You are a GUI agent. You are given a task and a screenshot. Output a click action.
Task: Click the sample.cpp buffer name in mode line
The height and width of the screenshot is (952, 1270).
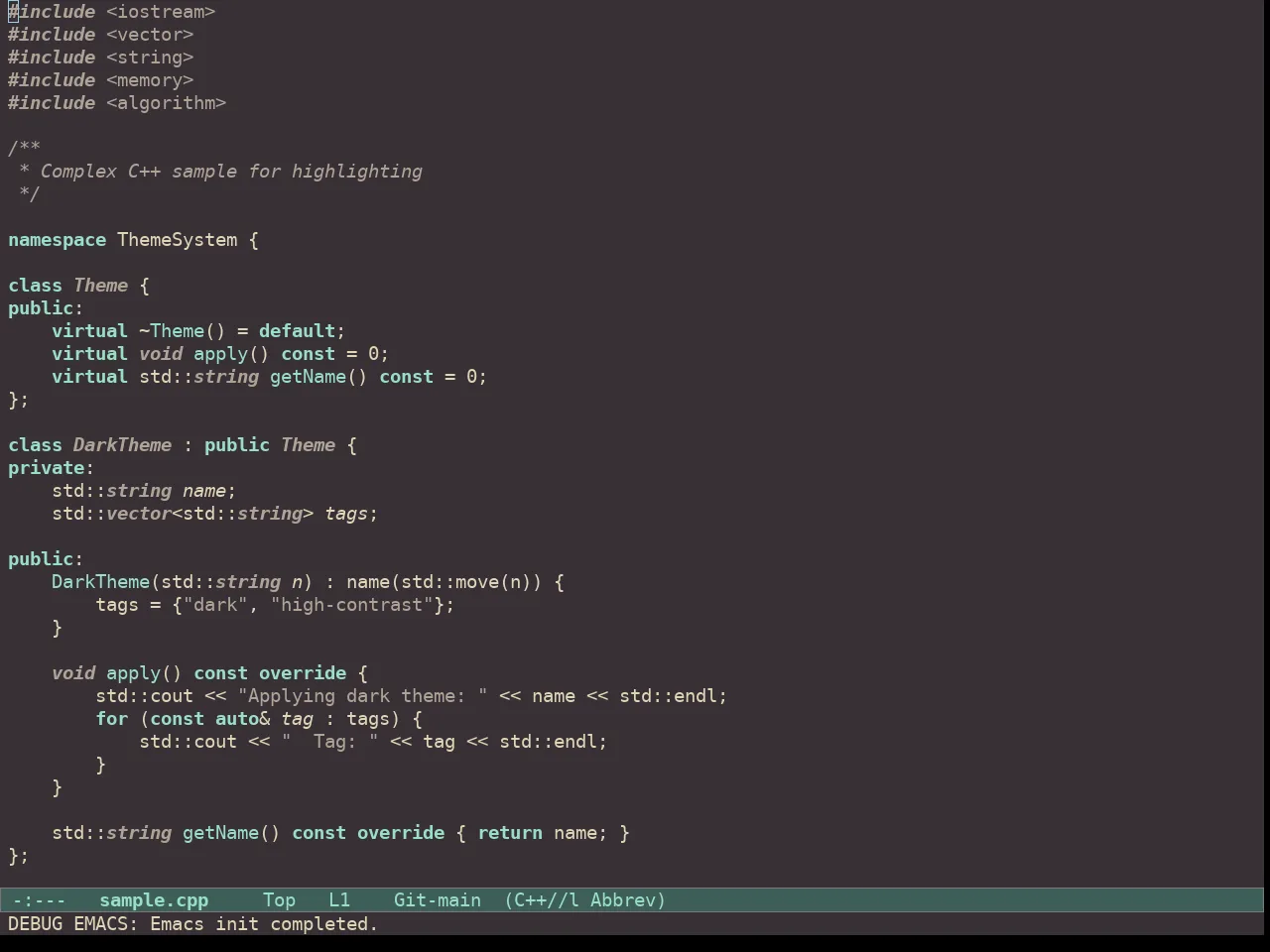tap(154, 900)
